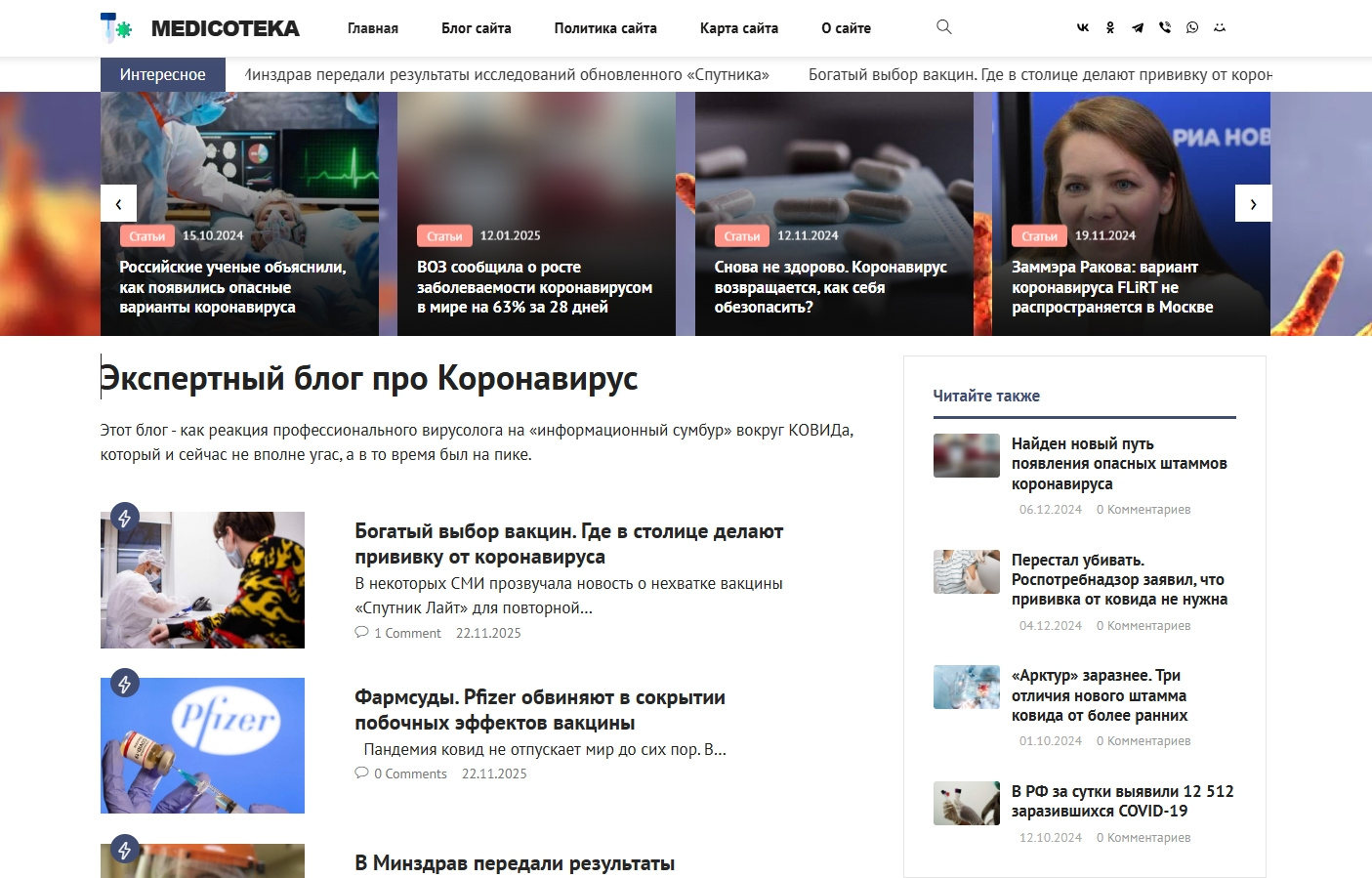Screen dimensions: 1372x878
Task: Click the Статьи tag dated 12.11.2024
Action: pos(742,236)
